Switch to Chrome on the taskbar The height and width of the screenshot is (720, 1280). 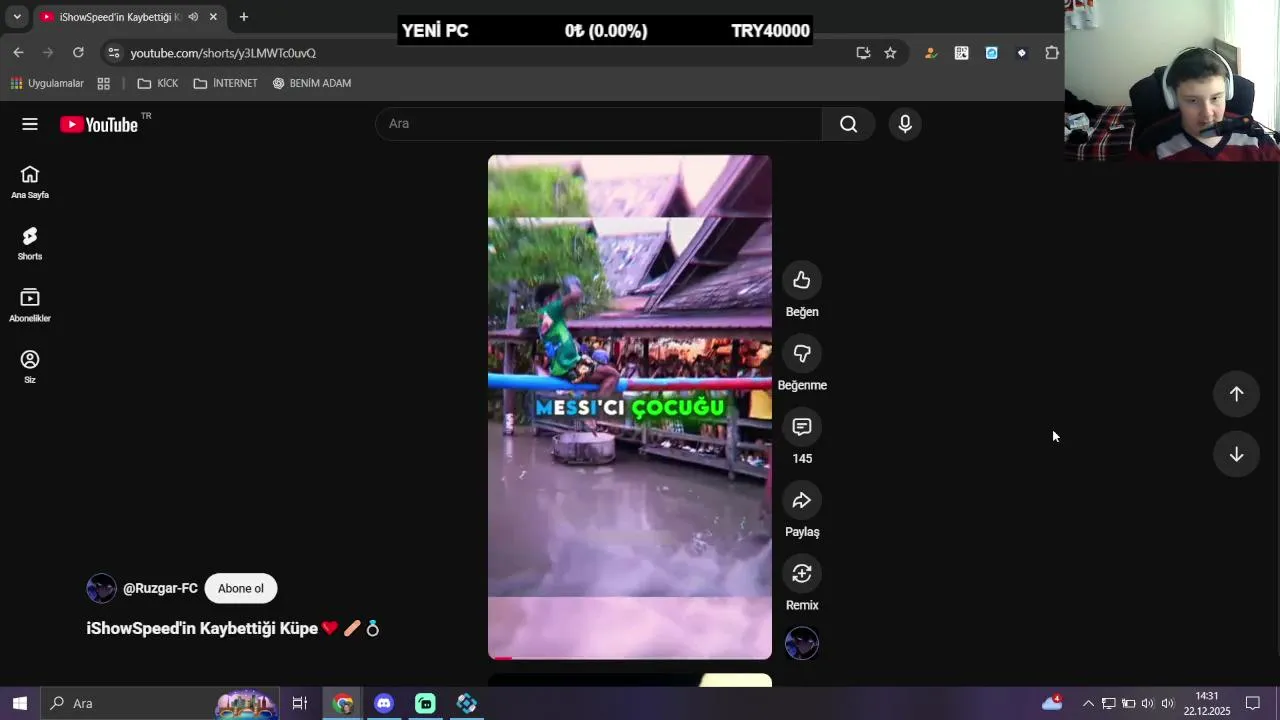pos(343,703)
